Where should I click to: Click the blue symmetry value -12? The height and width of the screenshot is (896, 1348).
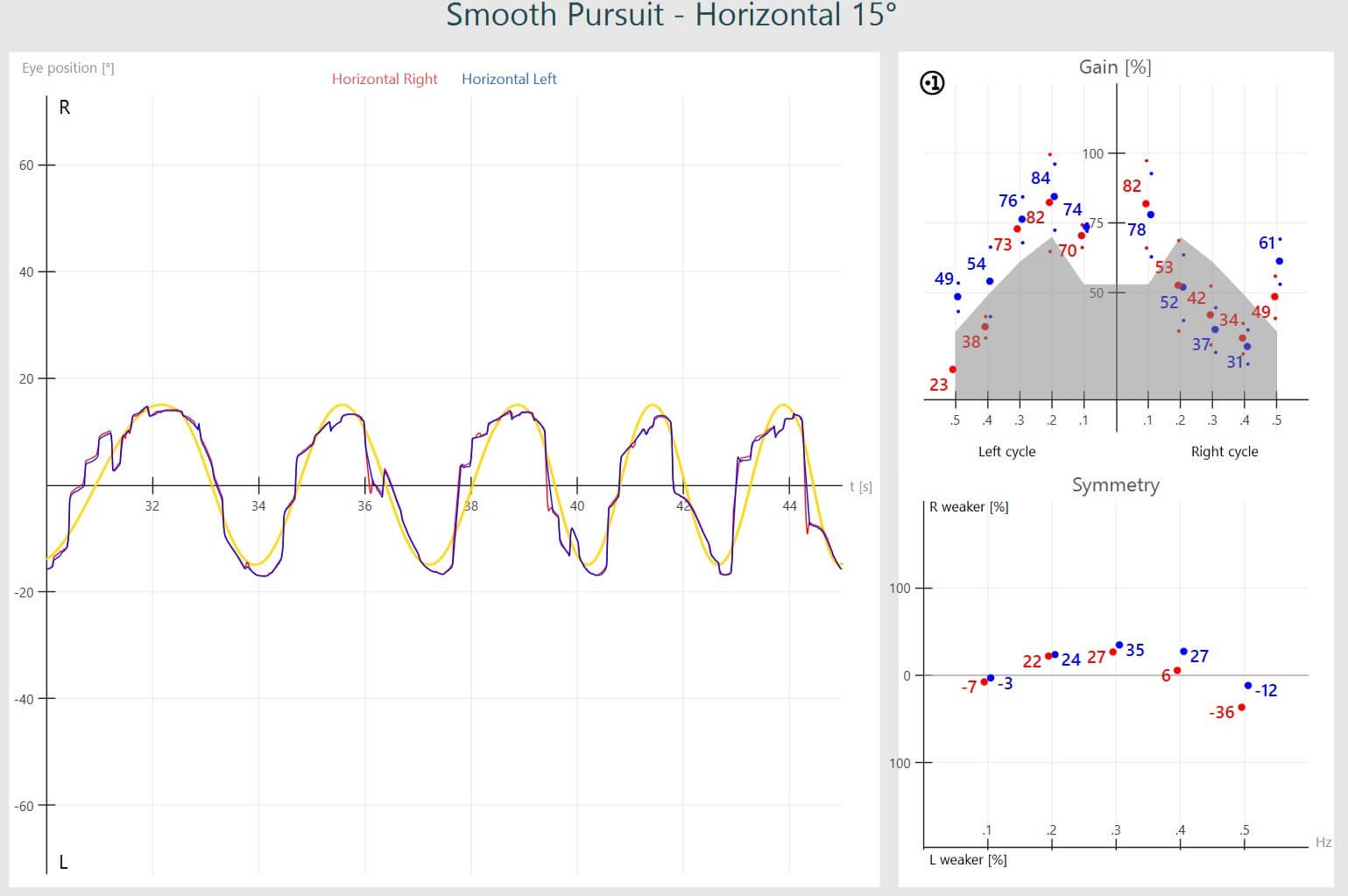[1267, 691]
